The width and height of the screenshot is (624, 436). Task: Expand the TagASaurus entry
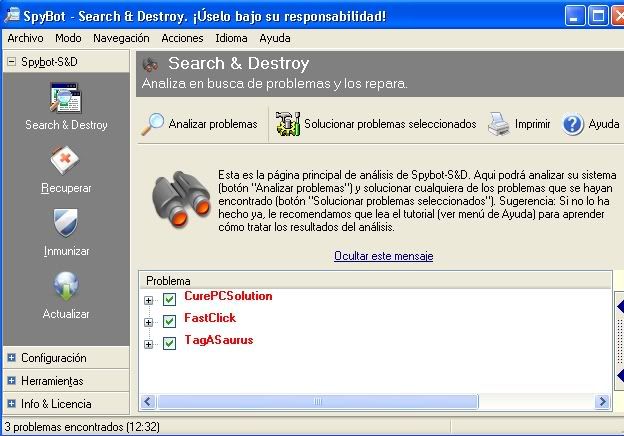pos(148,344)
